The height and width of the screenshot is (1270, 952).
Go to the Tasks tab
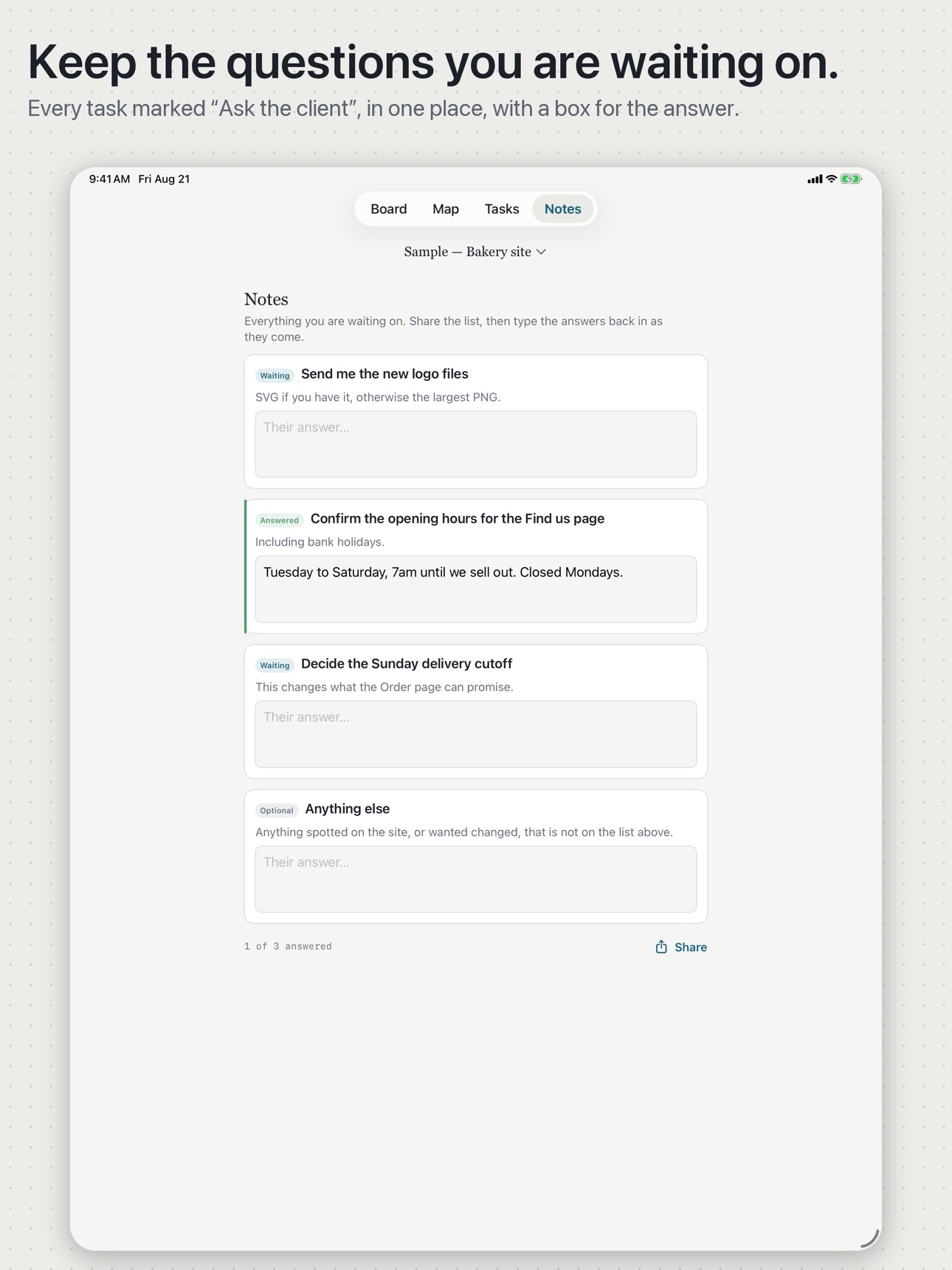502,209
